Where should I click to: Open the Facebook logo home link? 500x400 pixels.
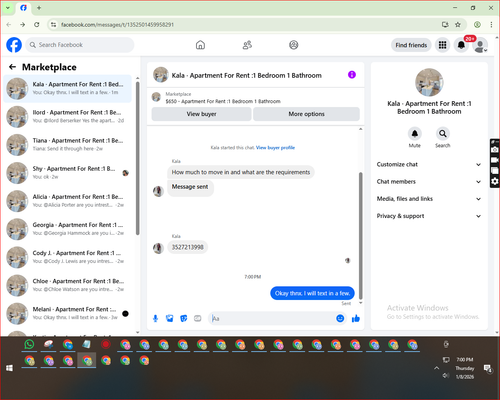(x=14, y=45)
